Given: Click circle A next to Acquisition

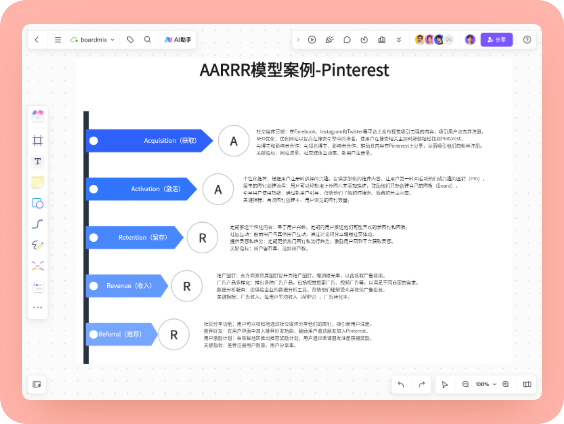Looking at the screenshot, I should (234, 141).
